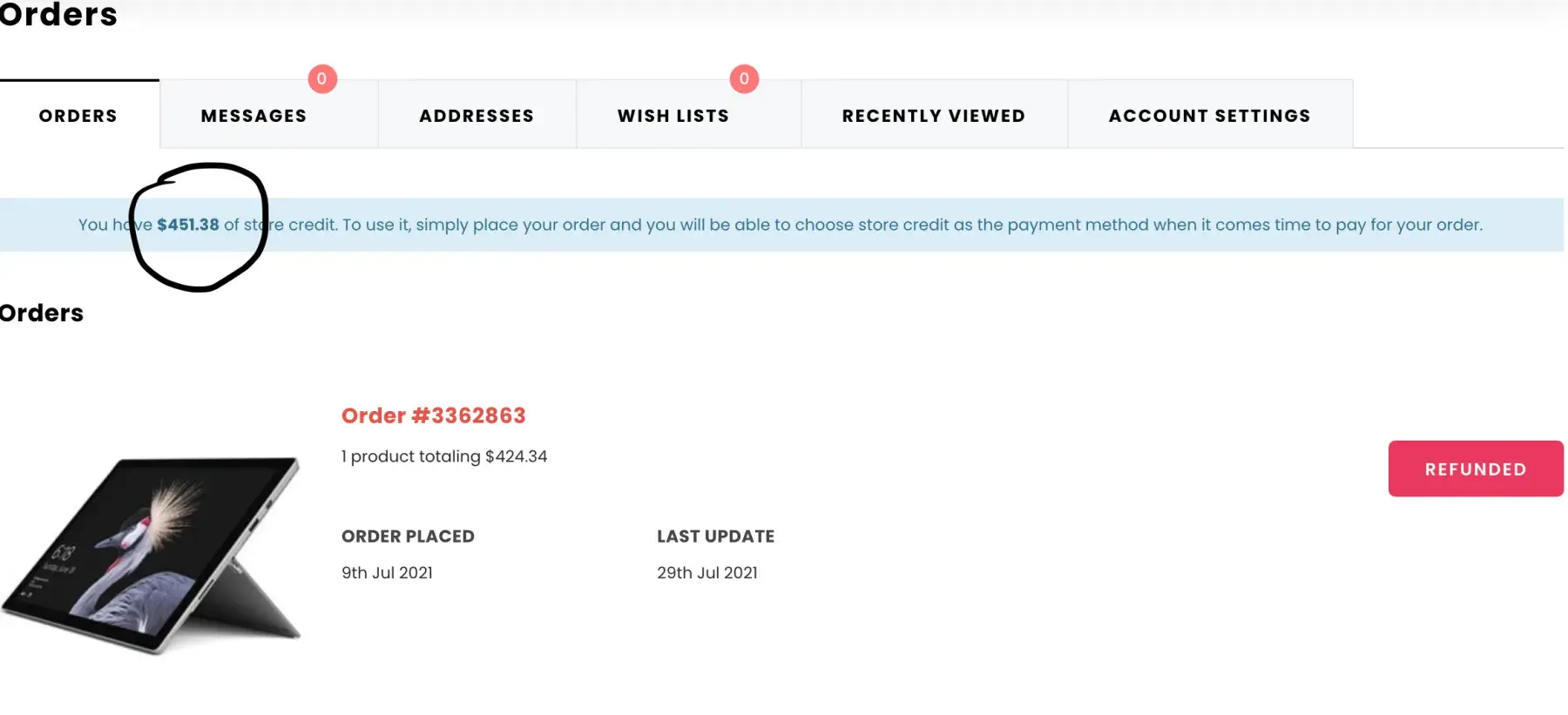Click the 29th Jul 2021 update date

coord(706,573)
